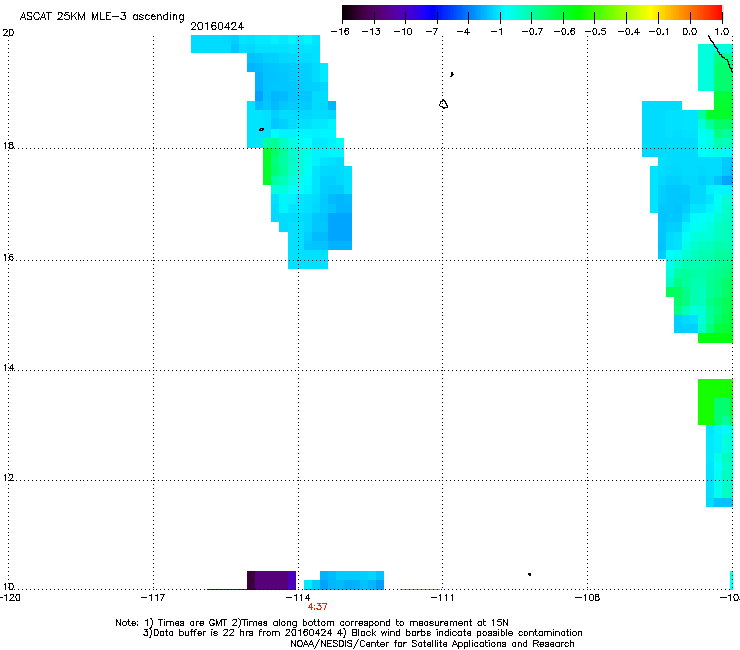Click the "ASCAT 25KM MLE-3 ascending" plot title

point(102,17)
